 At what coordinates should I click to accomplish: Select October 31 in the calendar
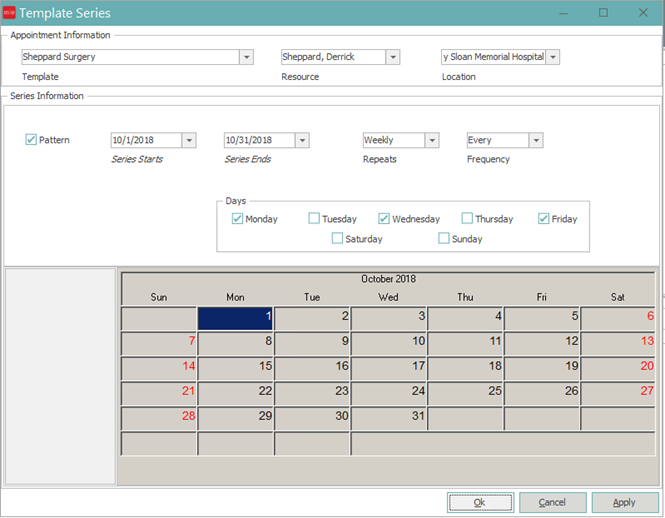click(x=388, y=419)
